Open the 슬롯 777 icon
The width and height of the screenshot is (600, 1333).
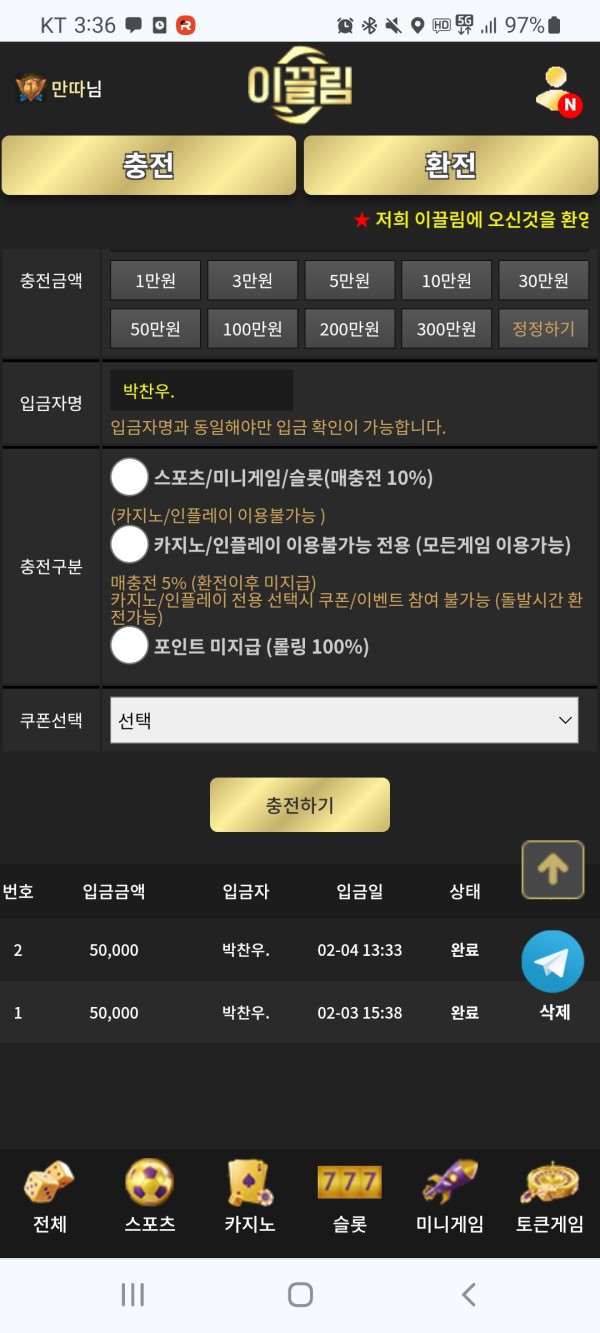tap(350, 1183)
